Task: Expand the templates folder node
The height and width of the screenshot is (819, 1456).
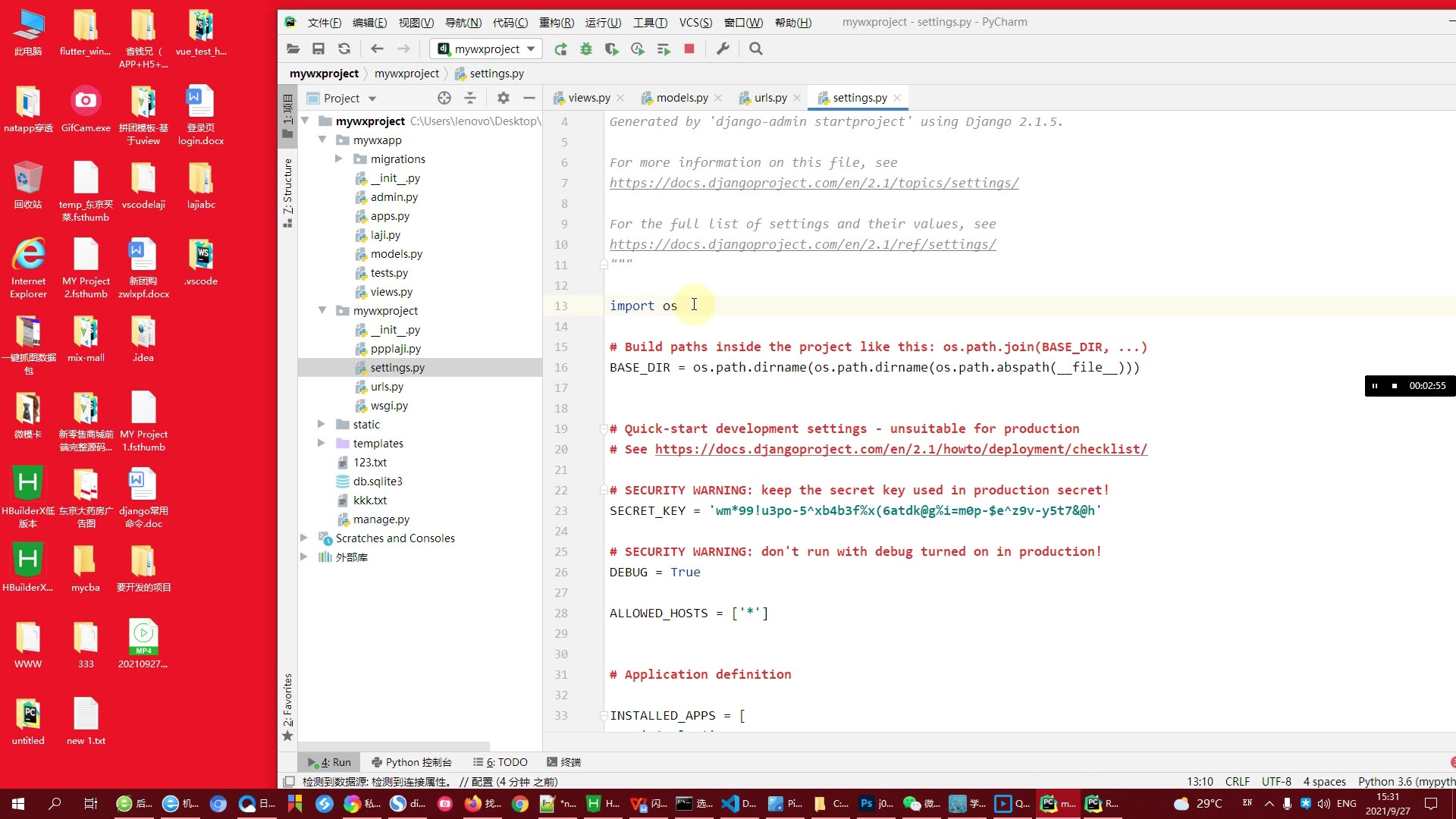Action: pyautogui.click(x=321, y=444)
